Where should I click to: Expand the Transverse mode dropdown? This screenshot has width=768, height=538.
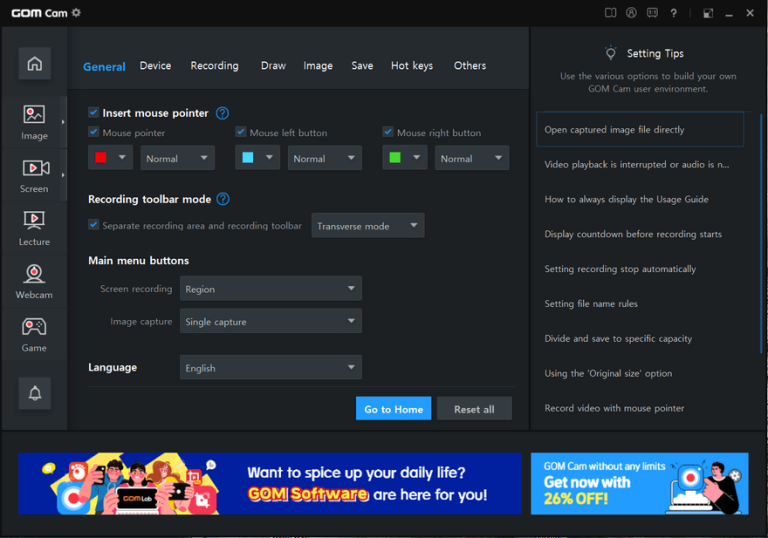367,226
